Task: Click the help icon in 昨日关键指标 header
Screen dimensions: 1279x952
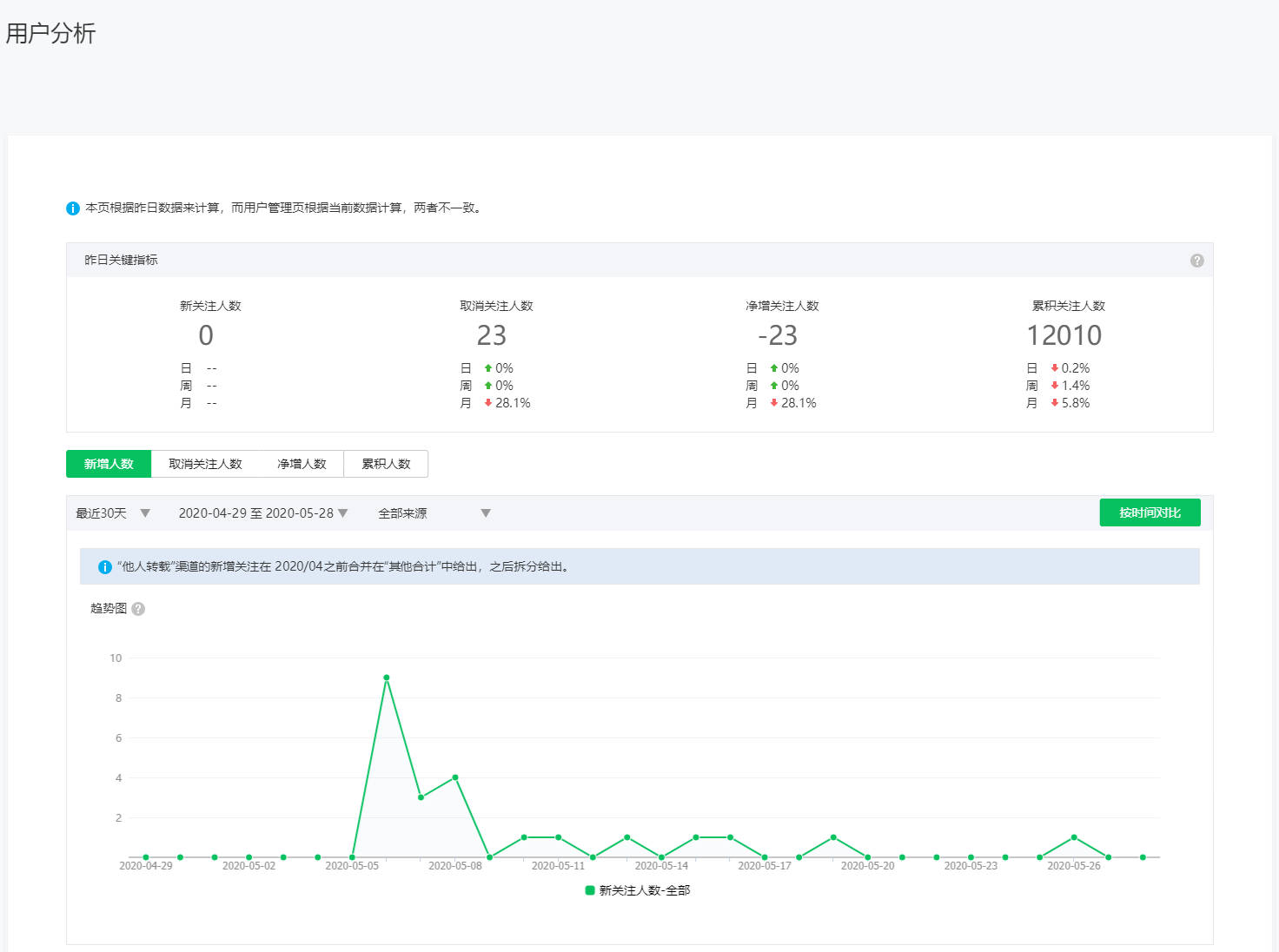Action: (1196, 261)
